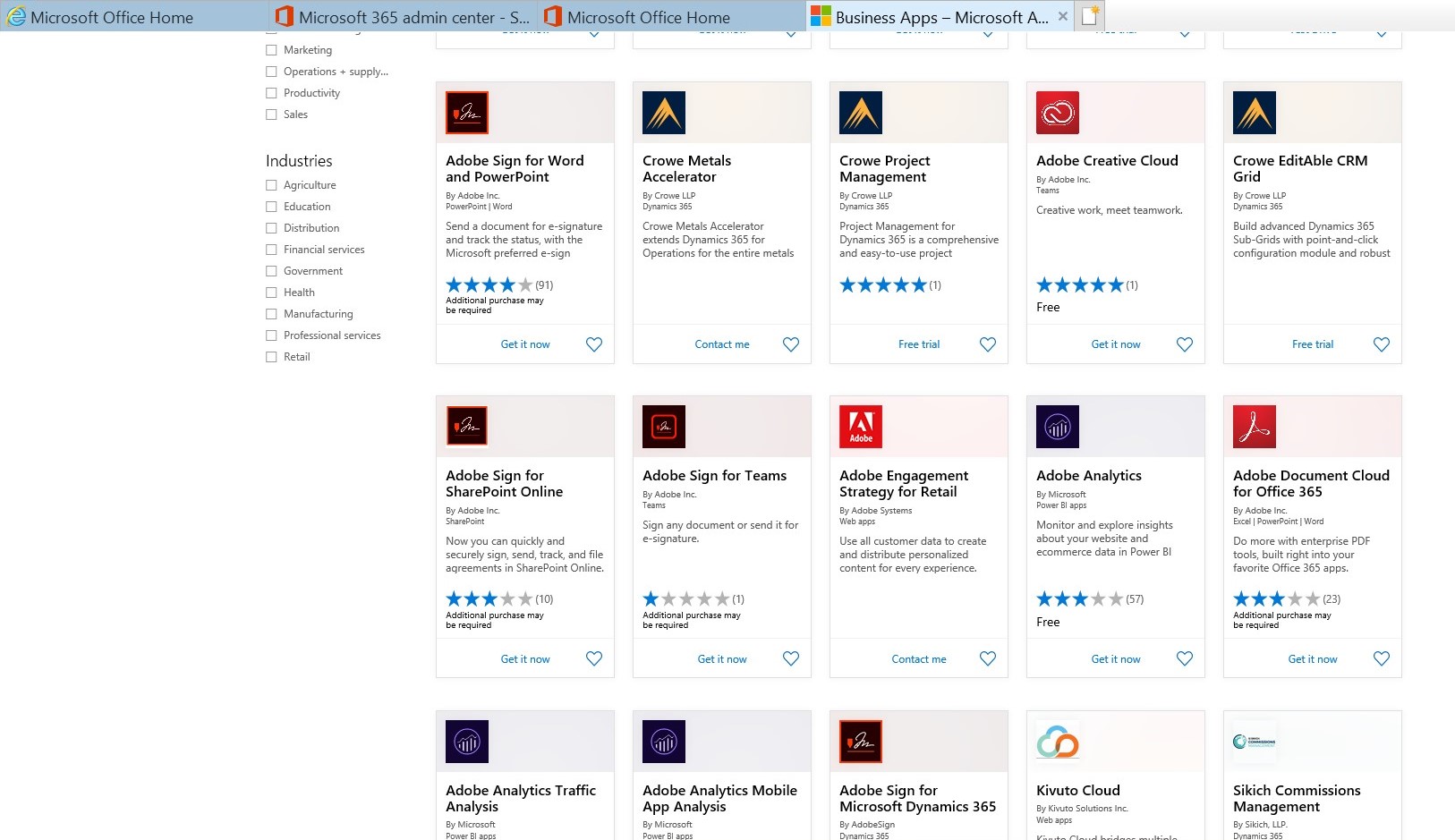Screen dimensions: 1455x840
Task: Open the Kivuto Cloud title link
Action: pyautogui.click(x=1078, y=790)
